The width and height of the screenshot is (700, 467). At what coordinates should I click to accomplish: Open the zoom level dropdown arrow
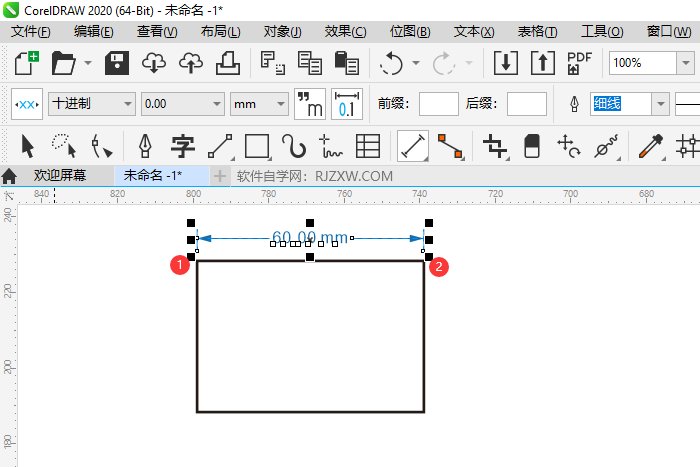click(x=686, y=63)
